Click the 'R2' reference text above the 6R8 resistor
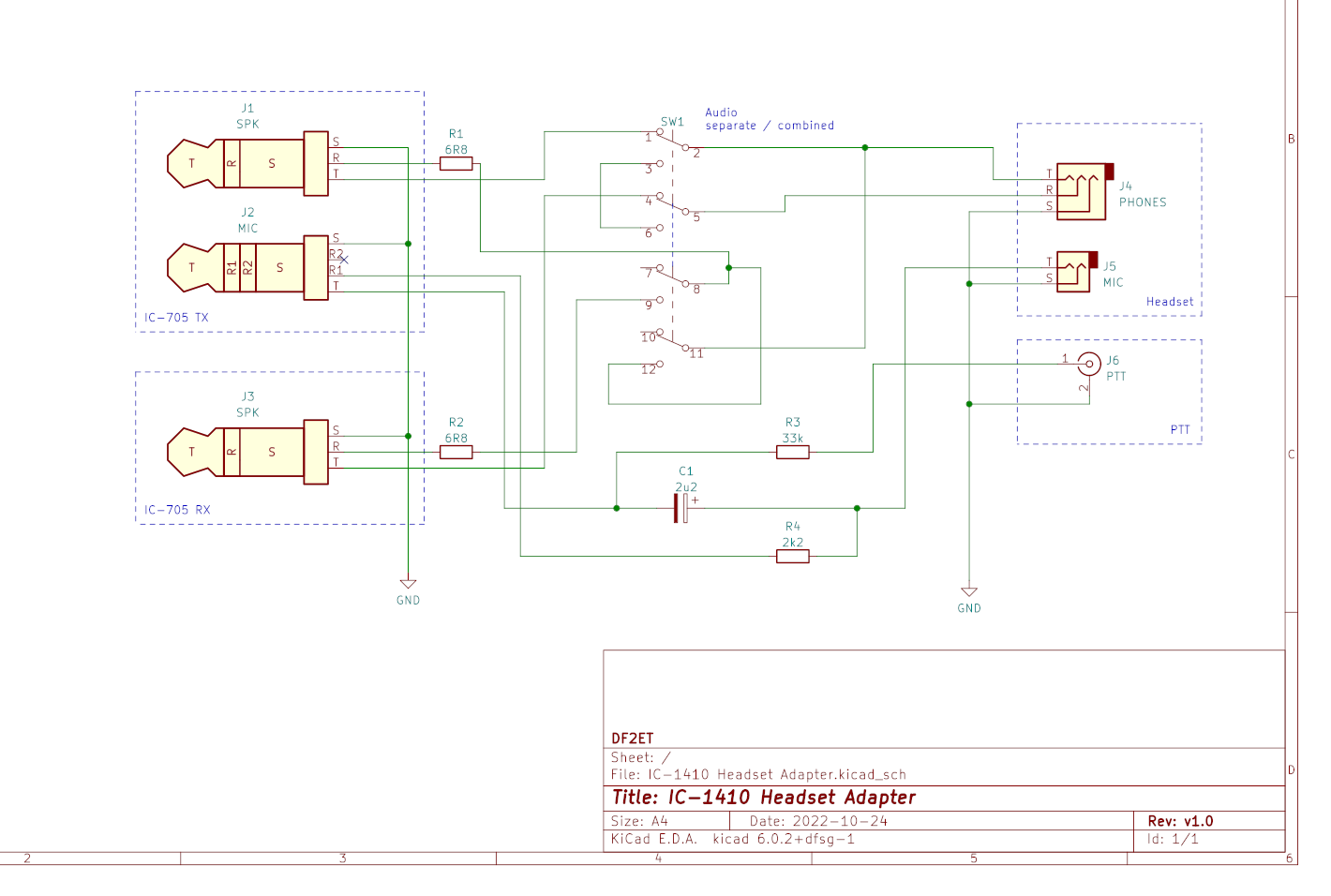Viewport: 1331px width, 896px height. pos(456,423)
